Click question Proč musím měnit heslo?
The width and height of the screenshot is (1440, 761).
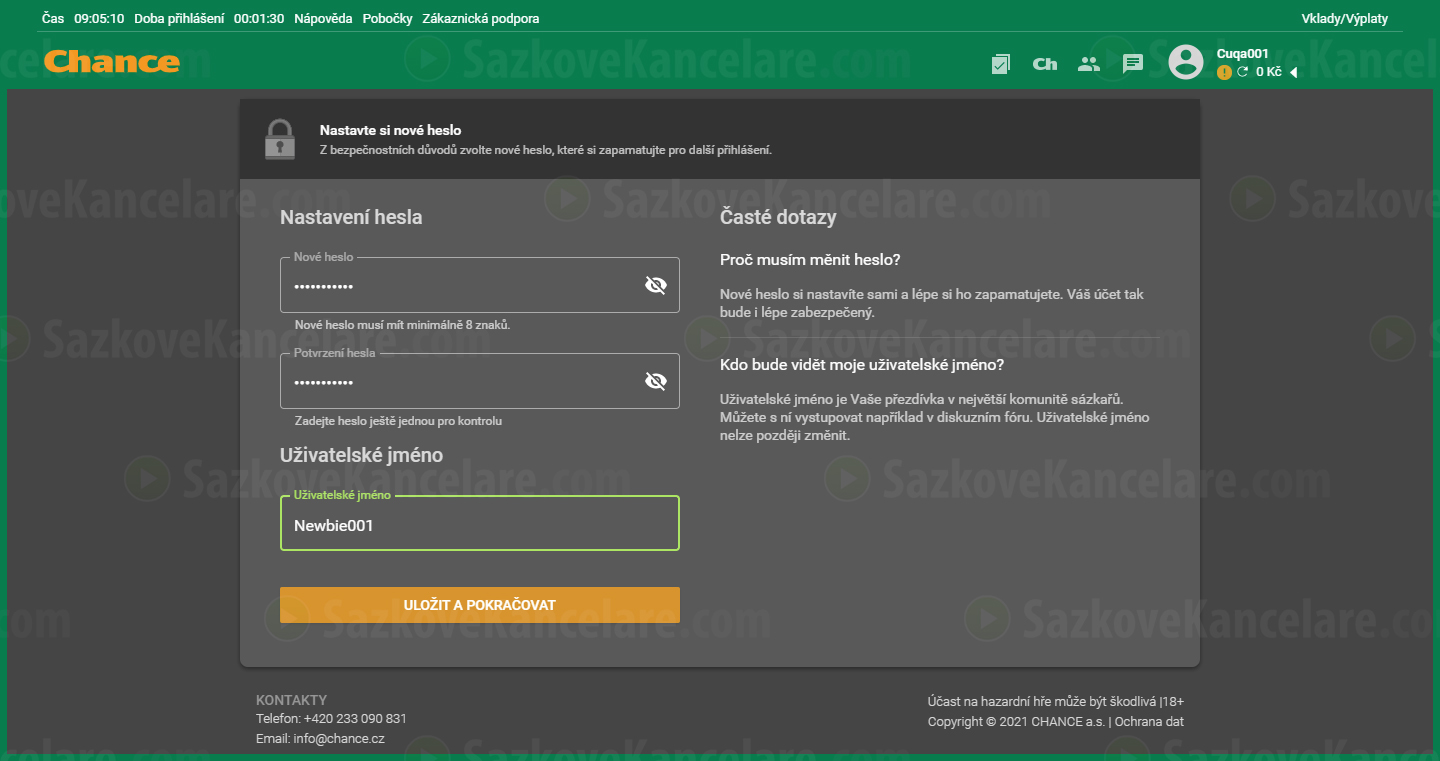[810, 260]
